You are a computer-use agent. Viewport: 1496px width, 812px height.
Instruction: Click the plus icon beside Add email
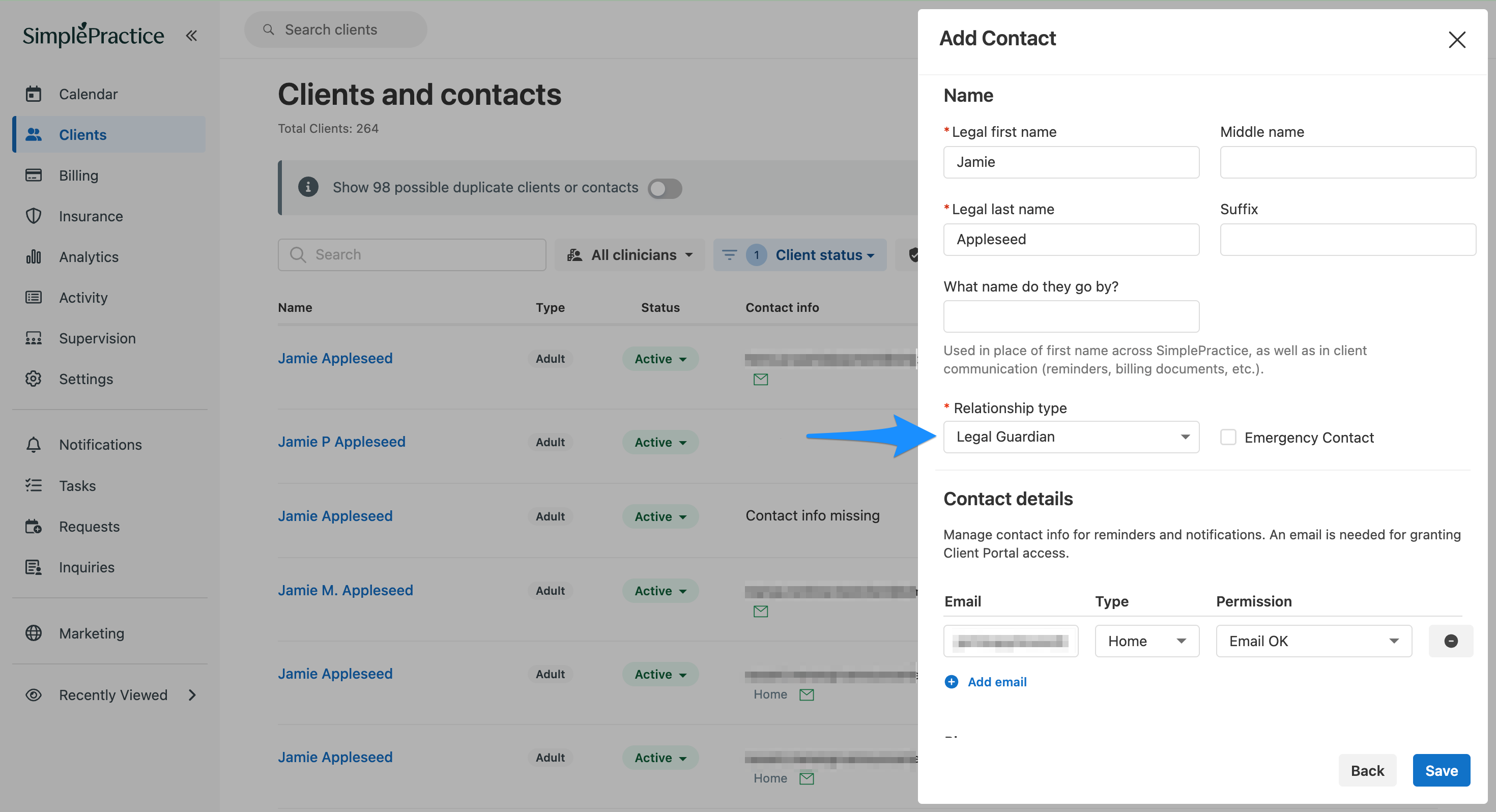pyautogui.click(x=951, y=681)
